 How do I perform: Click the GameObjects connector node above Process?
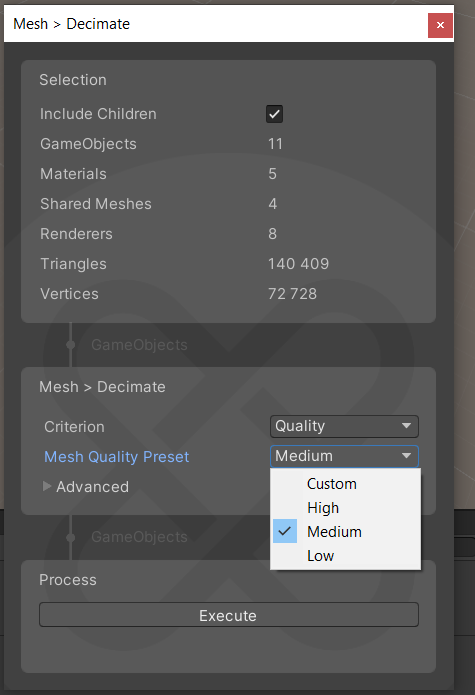(70, 537)
